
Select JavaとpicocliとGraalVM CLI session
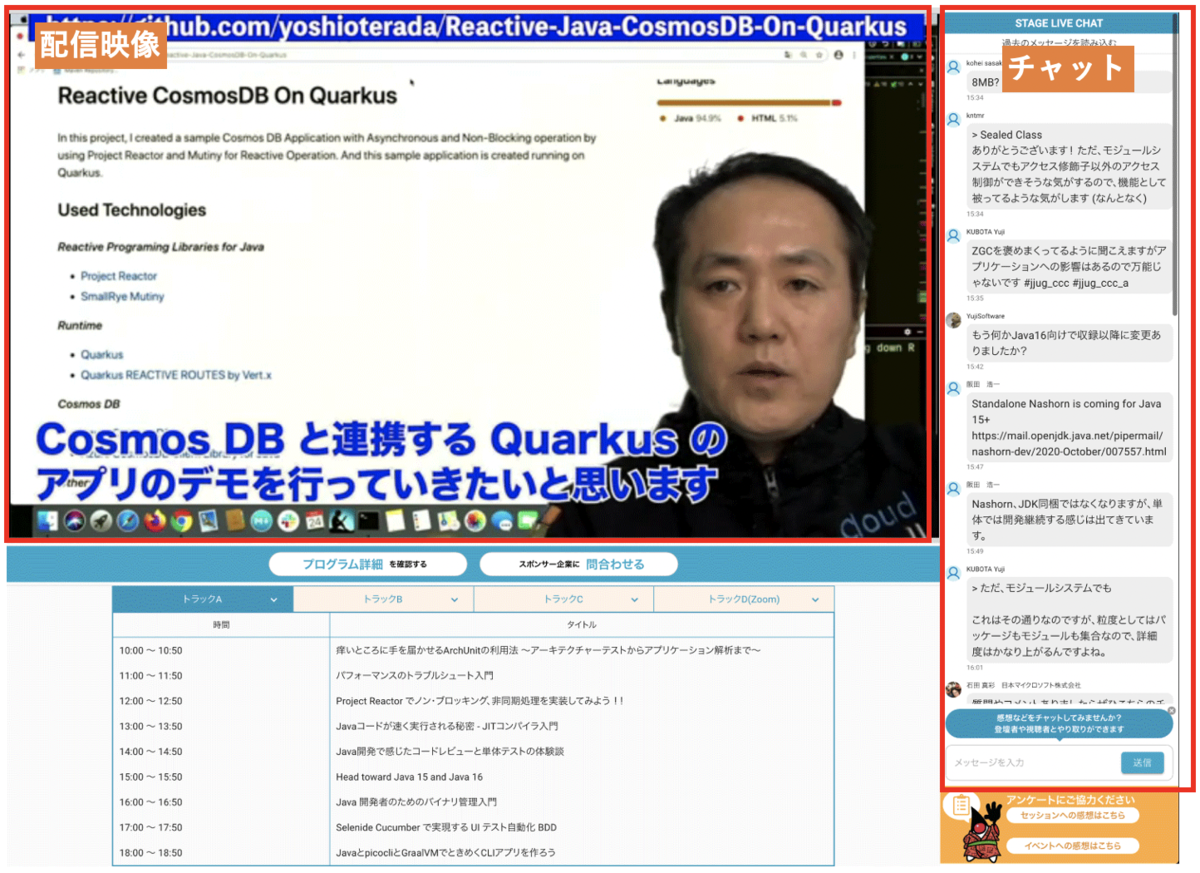445,853
